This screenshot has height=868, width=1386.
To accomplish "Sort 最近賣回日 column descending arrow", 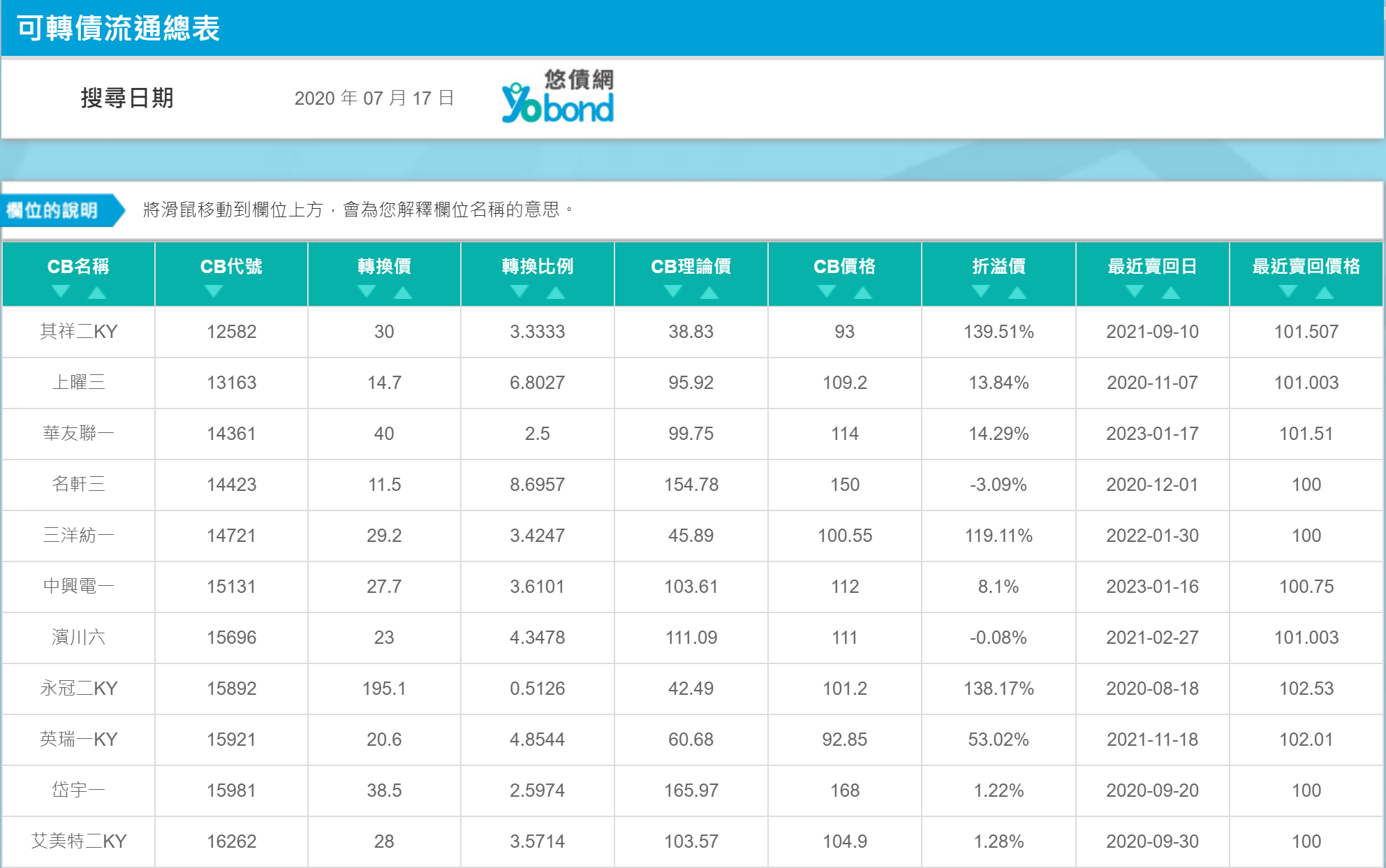I will (1135, 291).
